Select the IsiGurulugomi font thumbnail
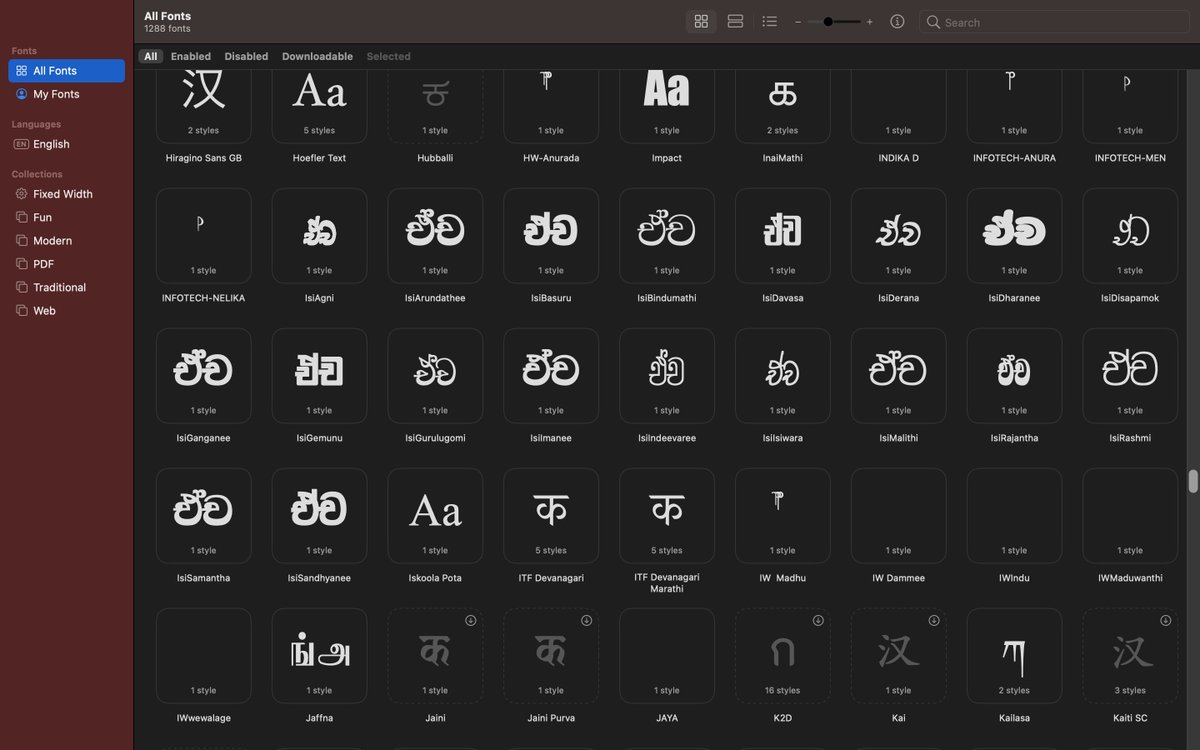Screen dimensions: 1200x750 [435, 376]
